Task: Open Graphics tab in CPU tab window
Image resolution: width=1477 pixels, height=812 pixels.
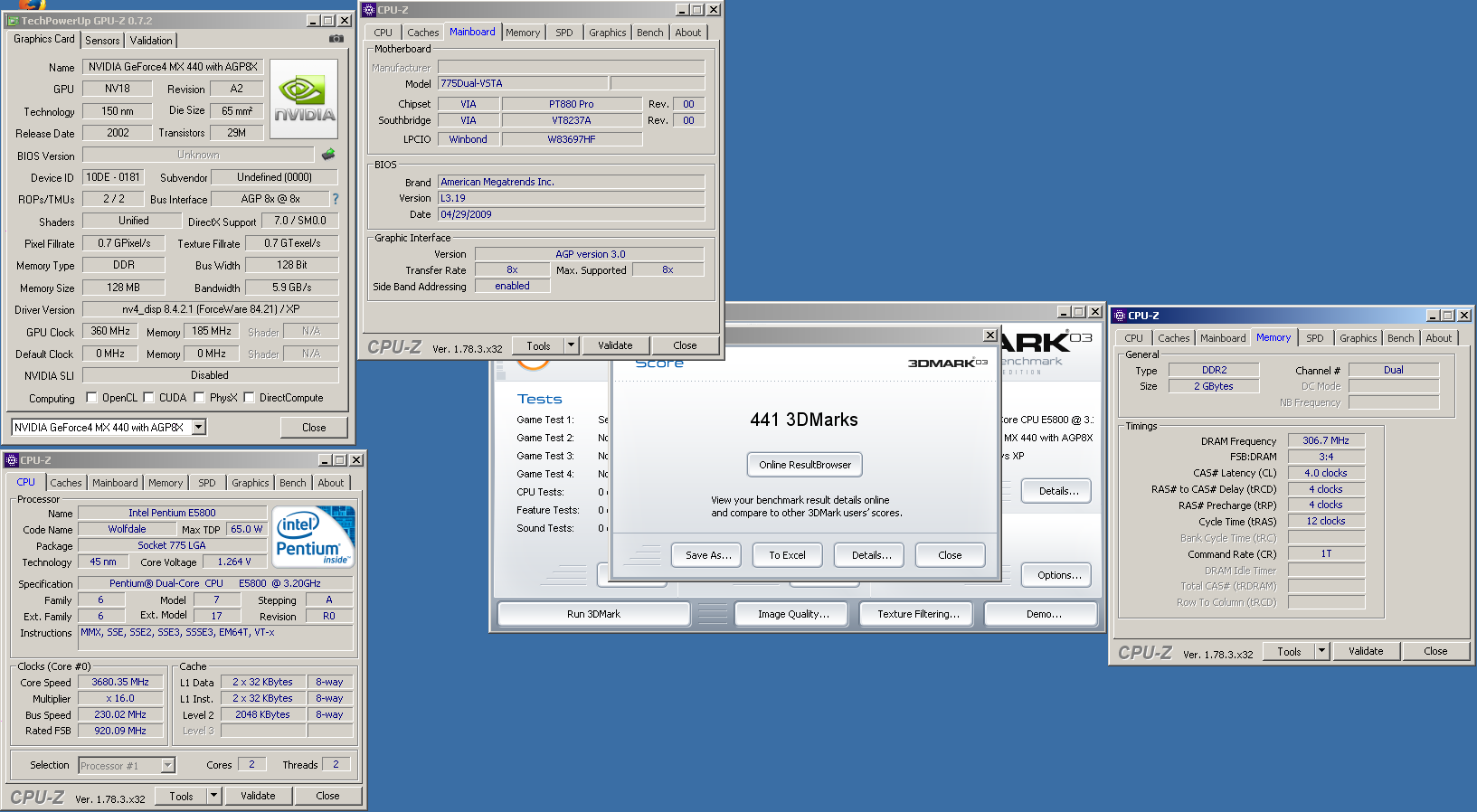Action: 251,483
